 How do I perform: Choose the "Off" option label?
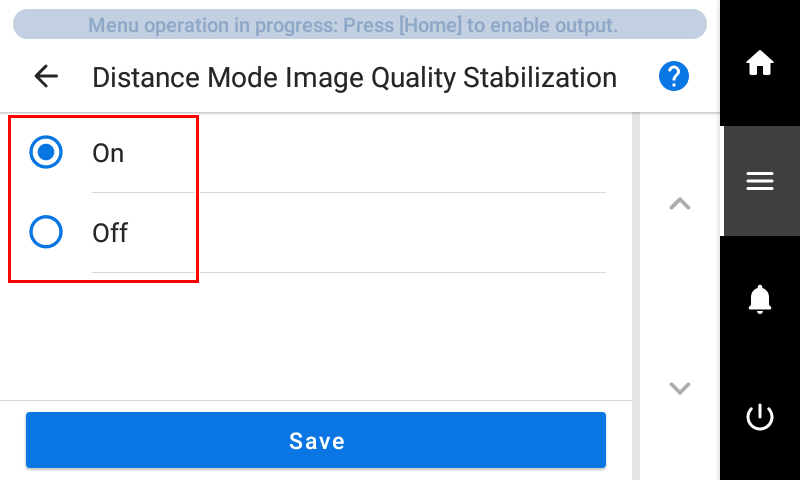[x=110, y=233]
